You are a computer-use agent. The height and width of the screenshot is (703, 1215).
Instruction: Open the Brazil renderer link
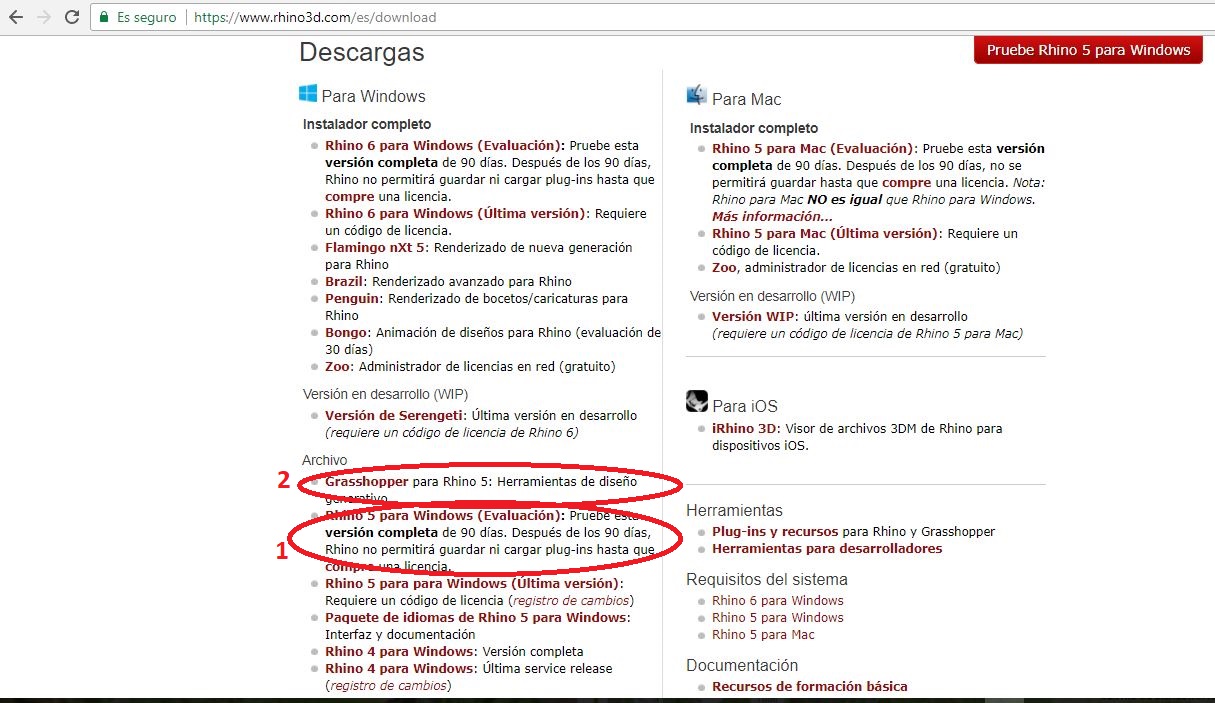(x=344, y=281)
